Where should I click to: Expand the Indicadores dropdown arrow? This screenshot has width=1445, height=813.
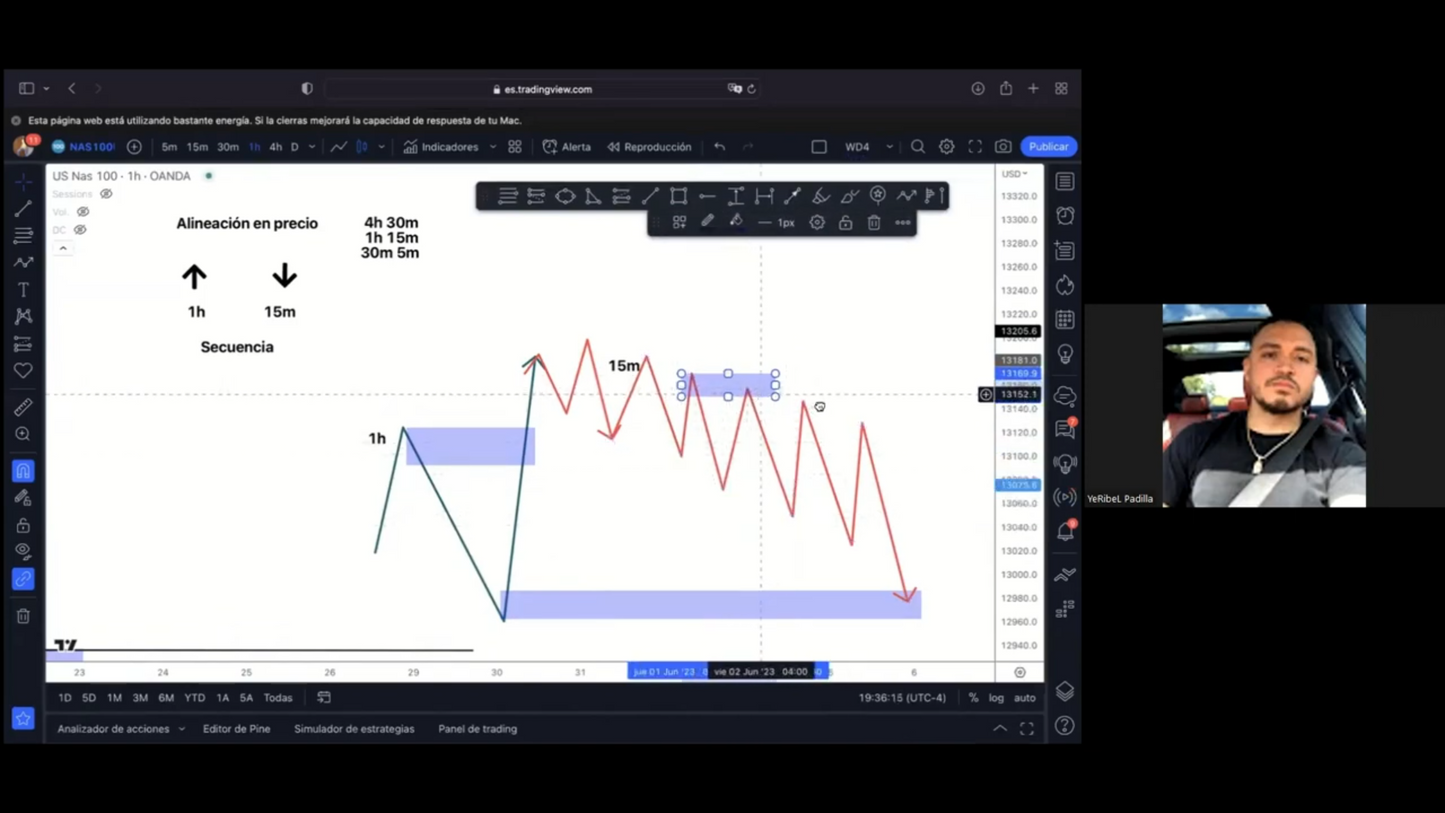pyautogui.click(x=492, y=147)
